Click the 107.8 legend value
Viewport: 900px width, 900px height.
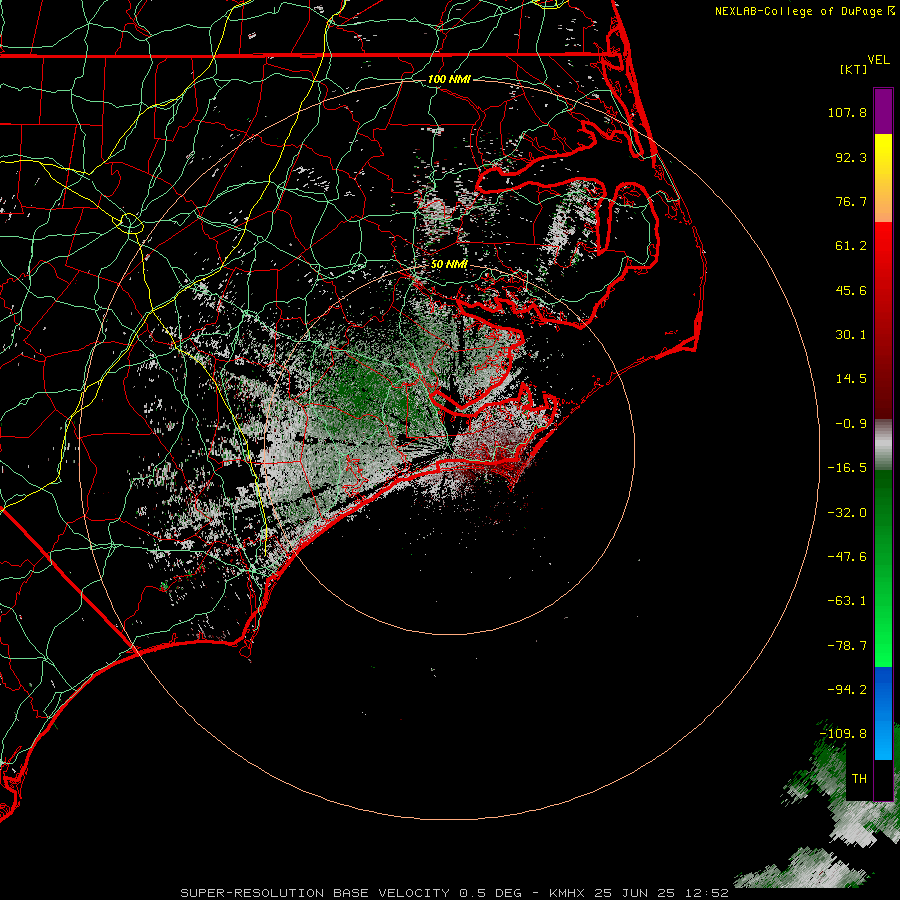click(x=847, y=112)
